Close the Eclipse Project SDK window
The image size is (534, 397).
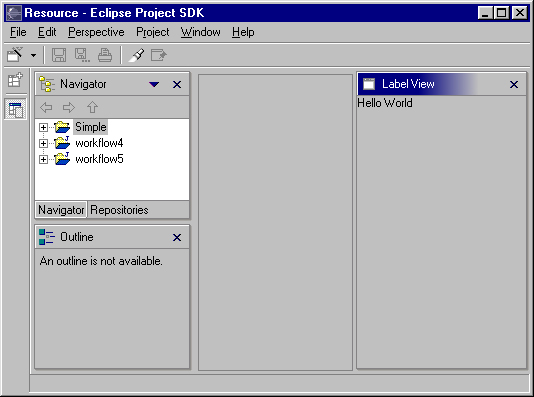click(x=520, y=13)
